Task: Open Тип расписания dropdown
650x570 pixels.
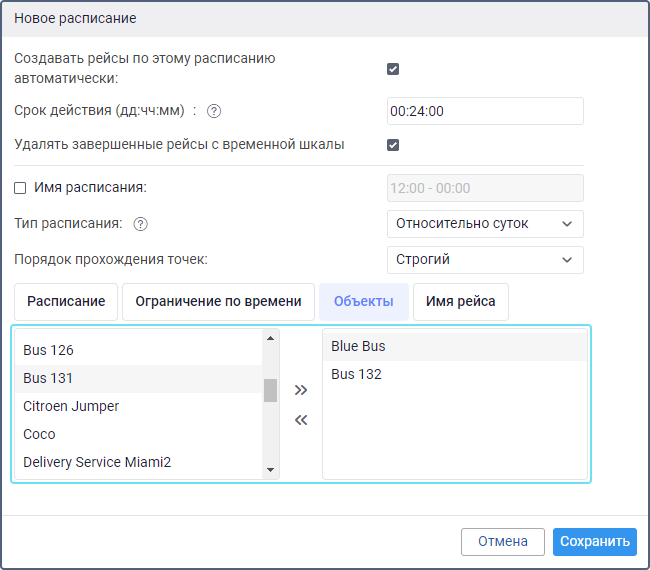Action: point(484,224)
